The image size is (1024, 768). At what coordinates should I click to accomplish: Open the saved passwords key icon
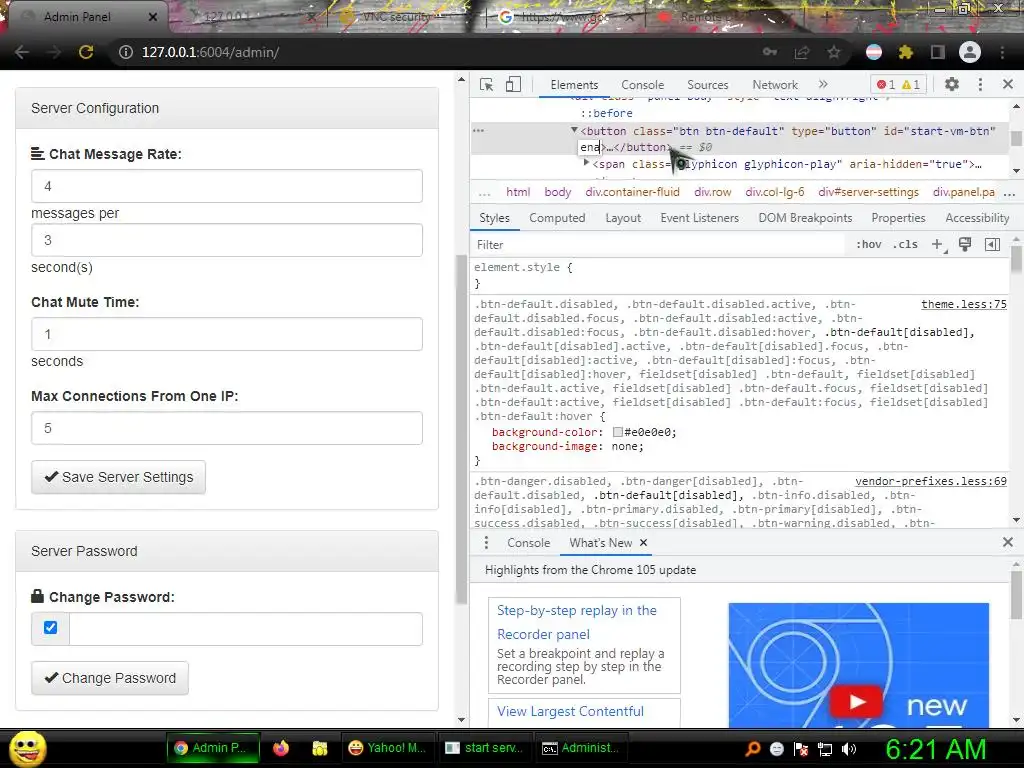[x=770, y=52]
